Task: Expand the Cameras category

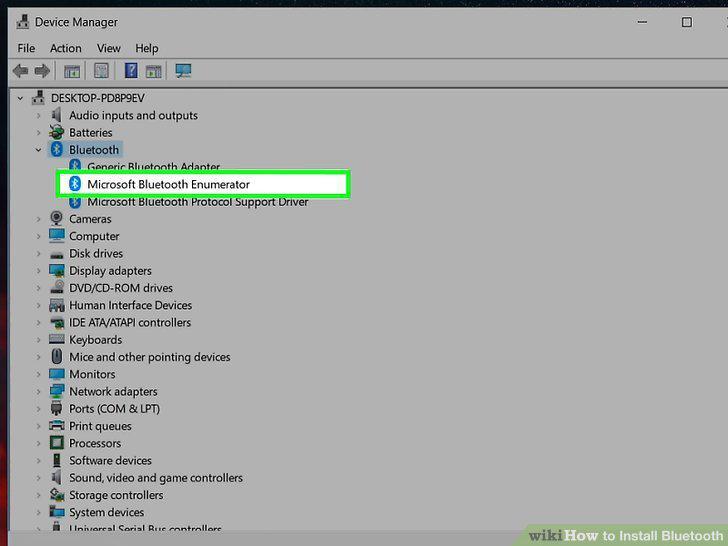Action: tap(39, 219)
